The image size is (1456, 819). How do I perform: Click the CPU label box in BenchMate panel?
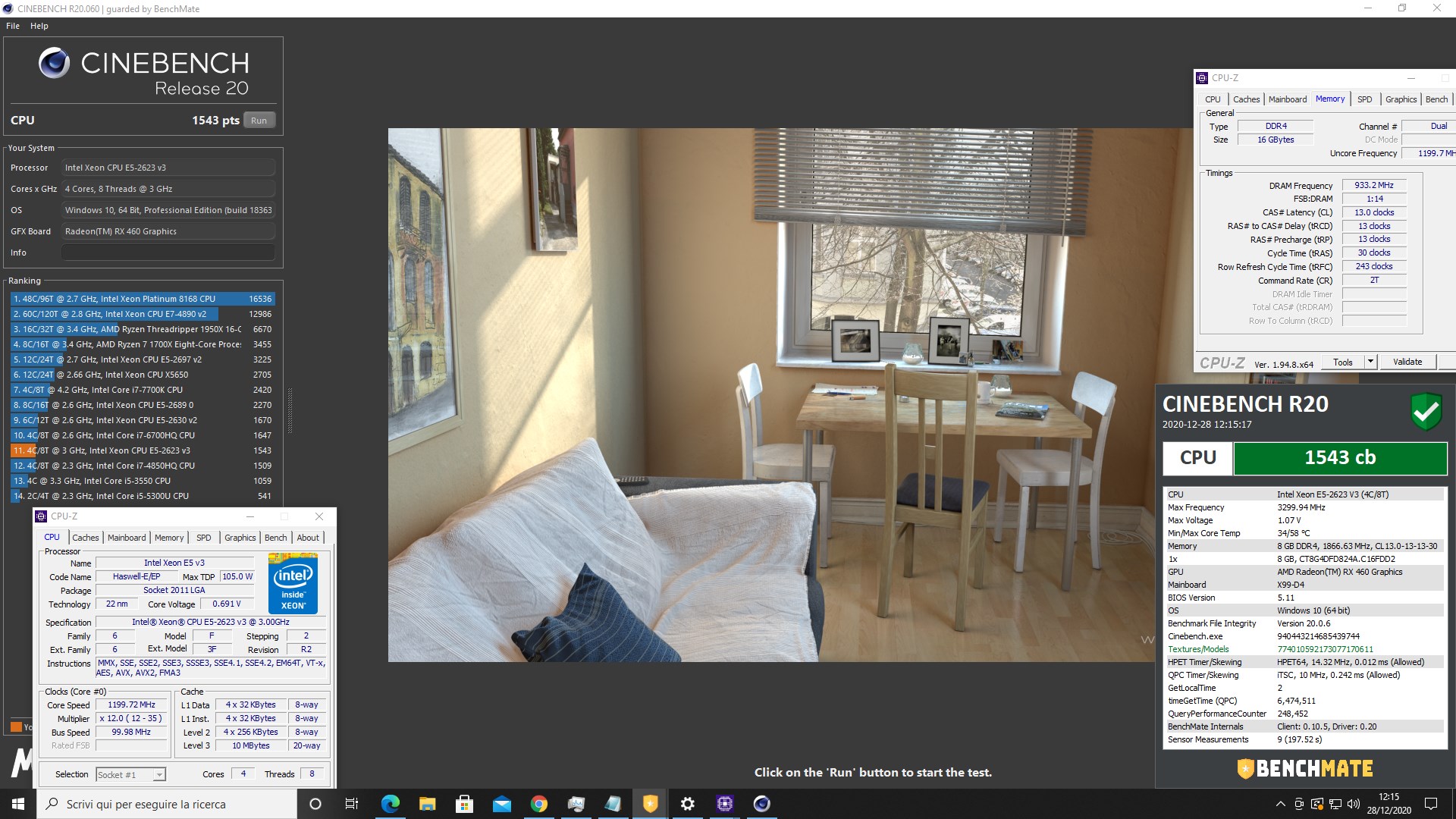point(1198,457)
